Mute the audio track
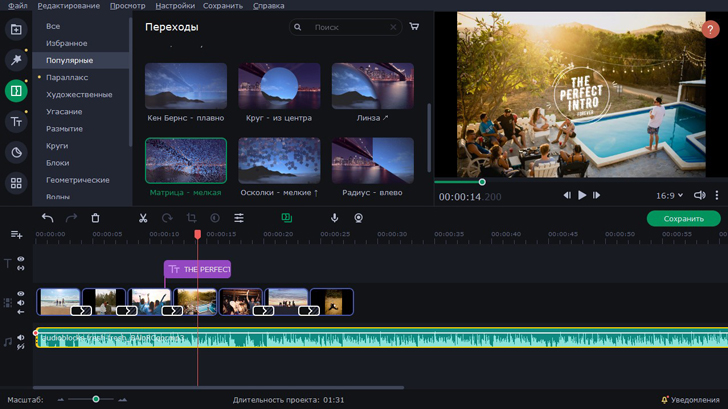Screen dimensions: 728x409 click(21, 338)
